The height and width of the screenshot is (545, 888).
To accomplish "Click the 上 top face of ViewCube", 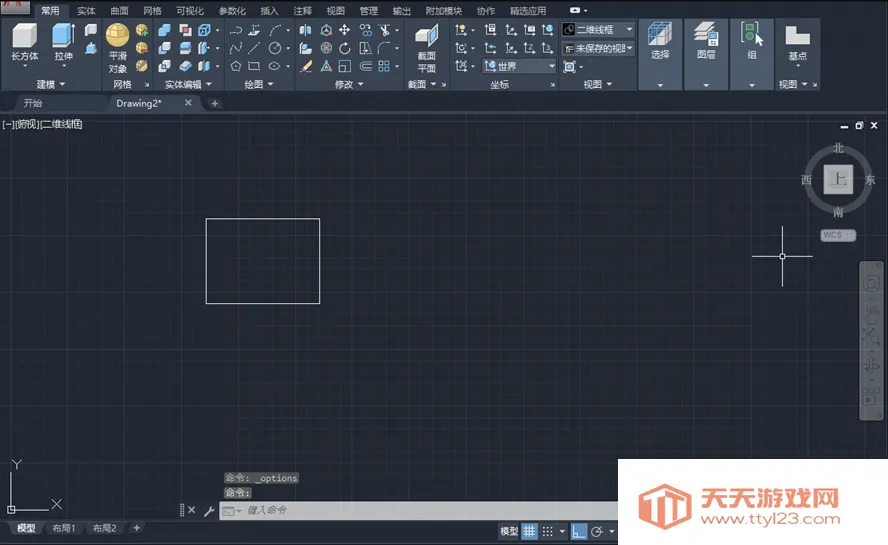I will click(x=838, y=180).
